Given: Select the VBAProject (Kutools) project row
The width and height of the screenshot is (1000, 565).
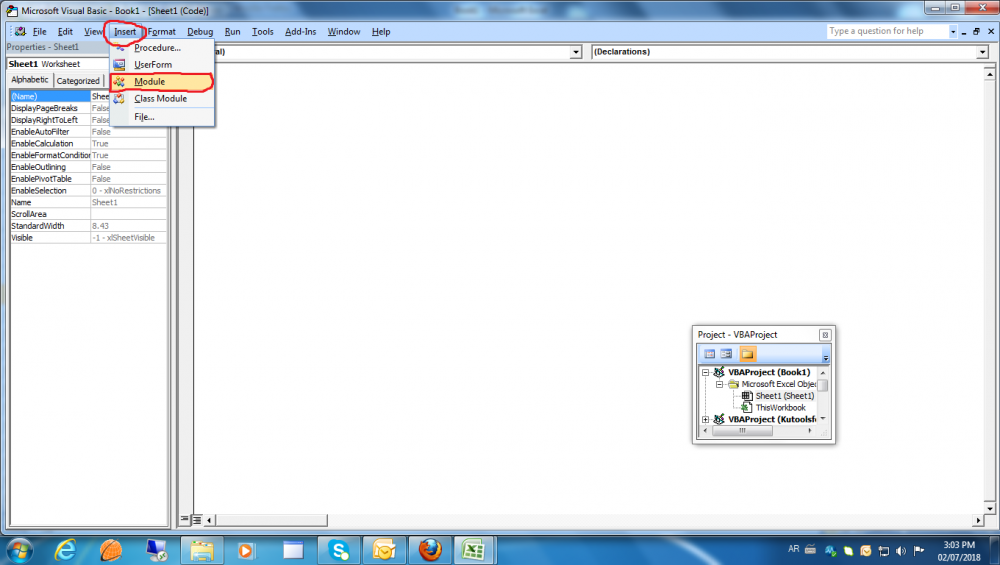Looking at the screenshot, I should [772, 420].
